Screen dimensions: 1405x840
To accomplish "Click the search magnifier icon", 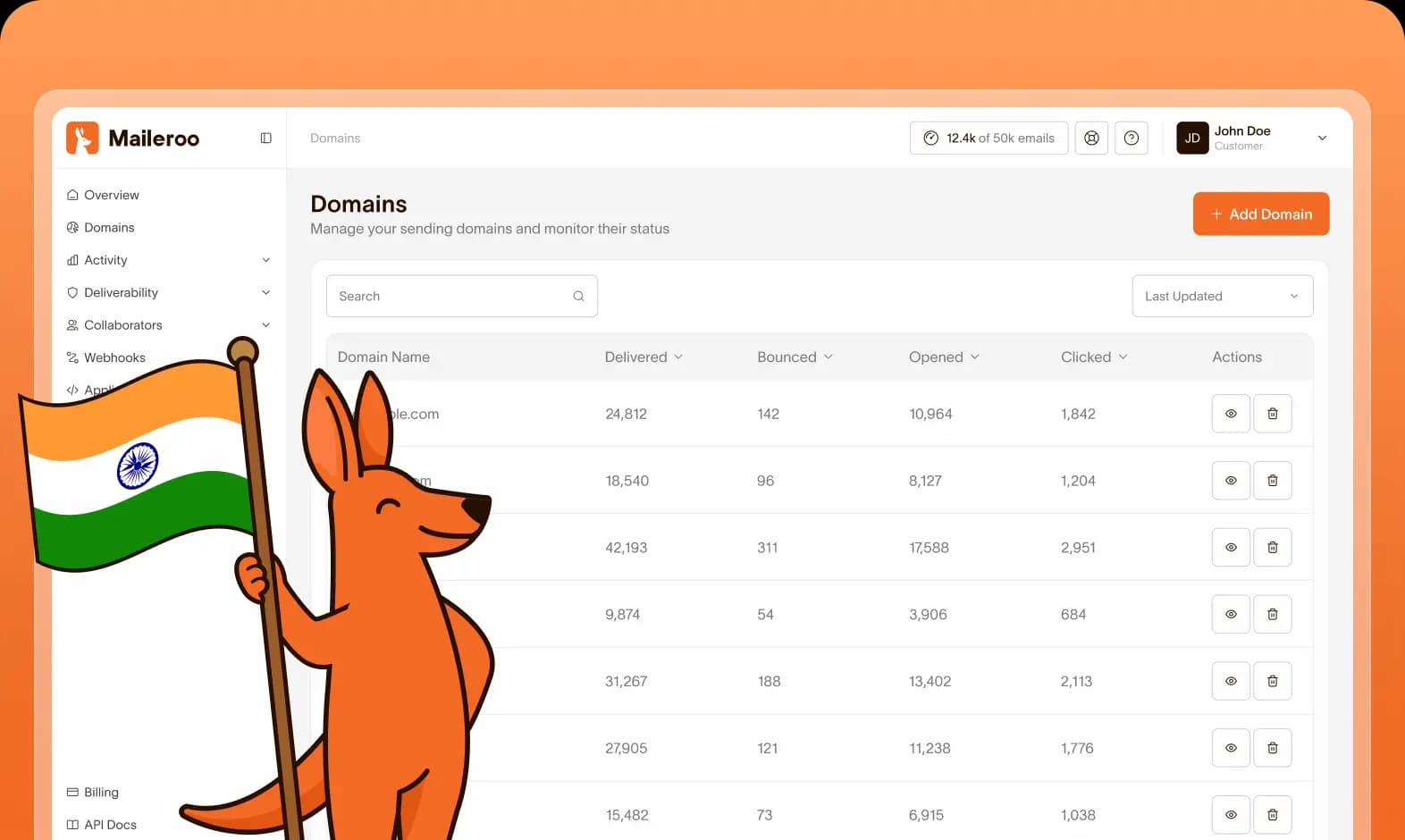I will (578, 296).
